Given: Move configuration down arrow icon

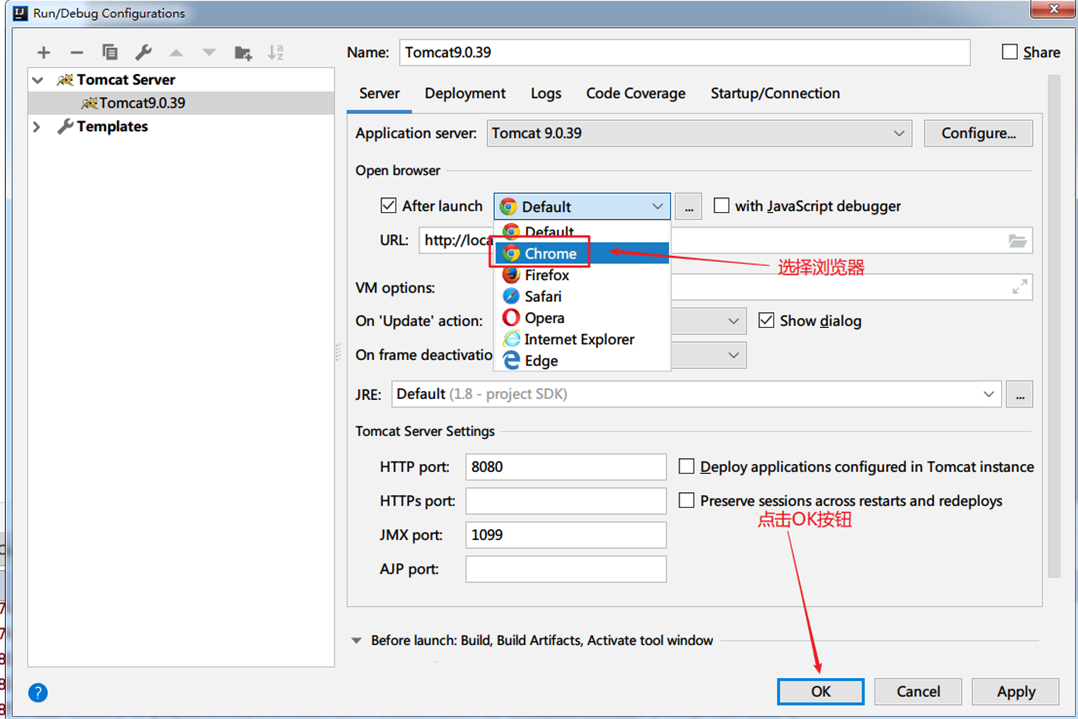Looking at the screenshot, I should click(x=210, y=52).
